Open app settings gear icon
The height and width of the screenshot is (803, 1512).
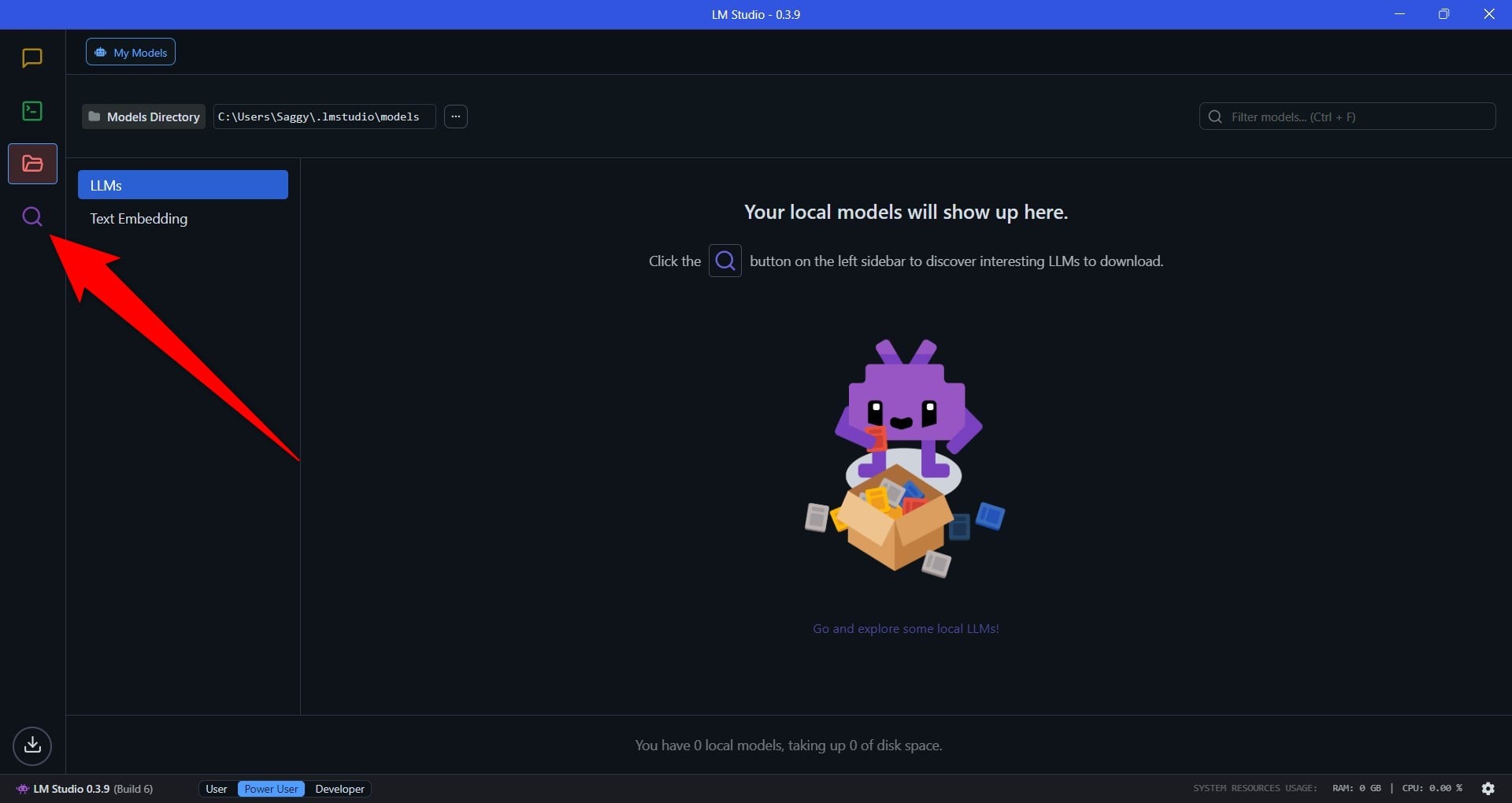(1488, 788)
